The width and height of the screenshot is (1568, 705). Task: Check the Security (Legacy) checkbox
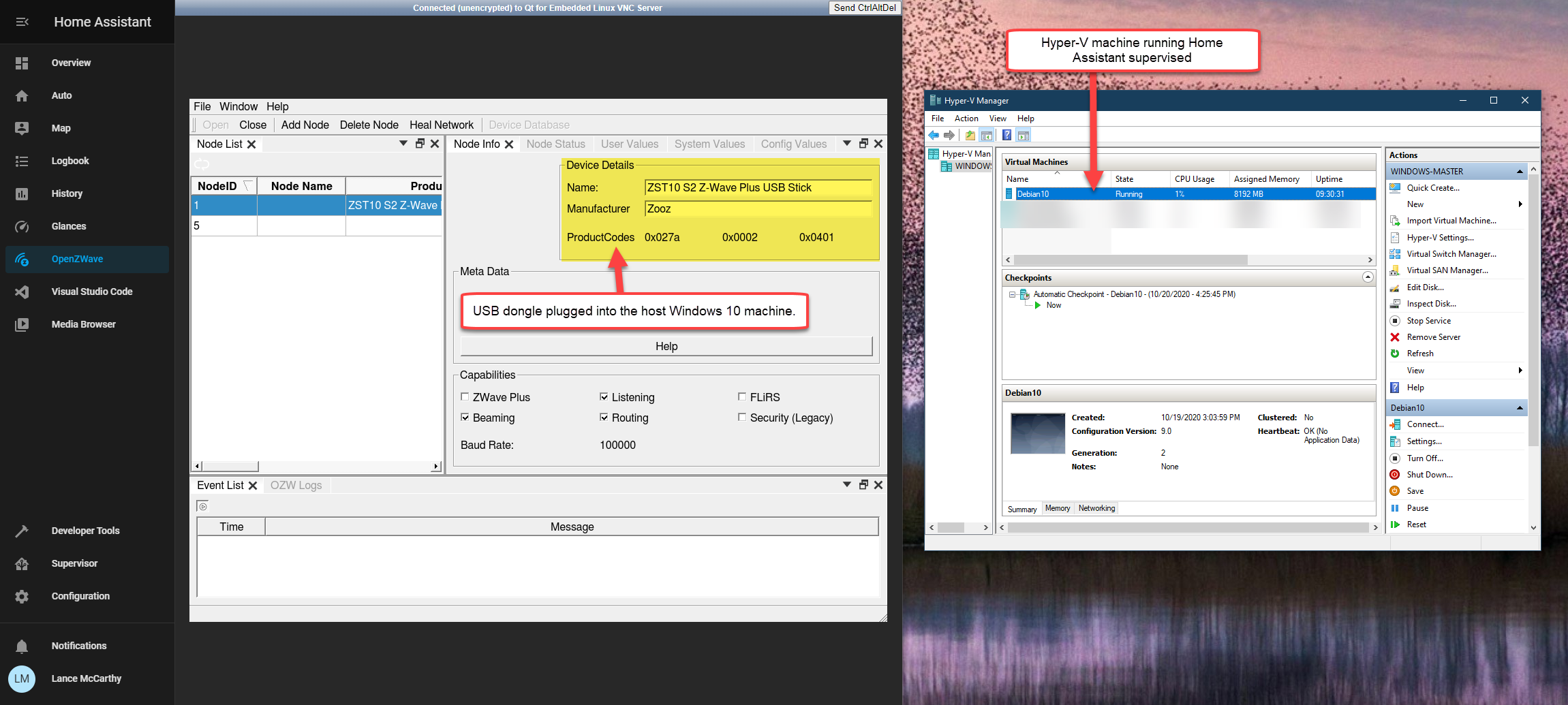[x=742, y=418]
